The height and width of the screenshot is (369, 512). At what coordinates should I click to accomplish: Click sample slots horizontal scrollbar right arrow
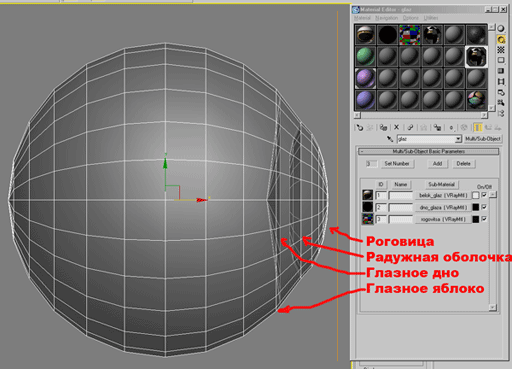(484, 115)
